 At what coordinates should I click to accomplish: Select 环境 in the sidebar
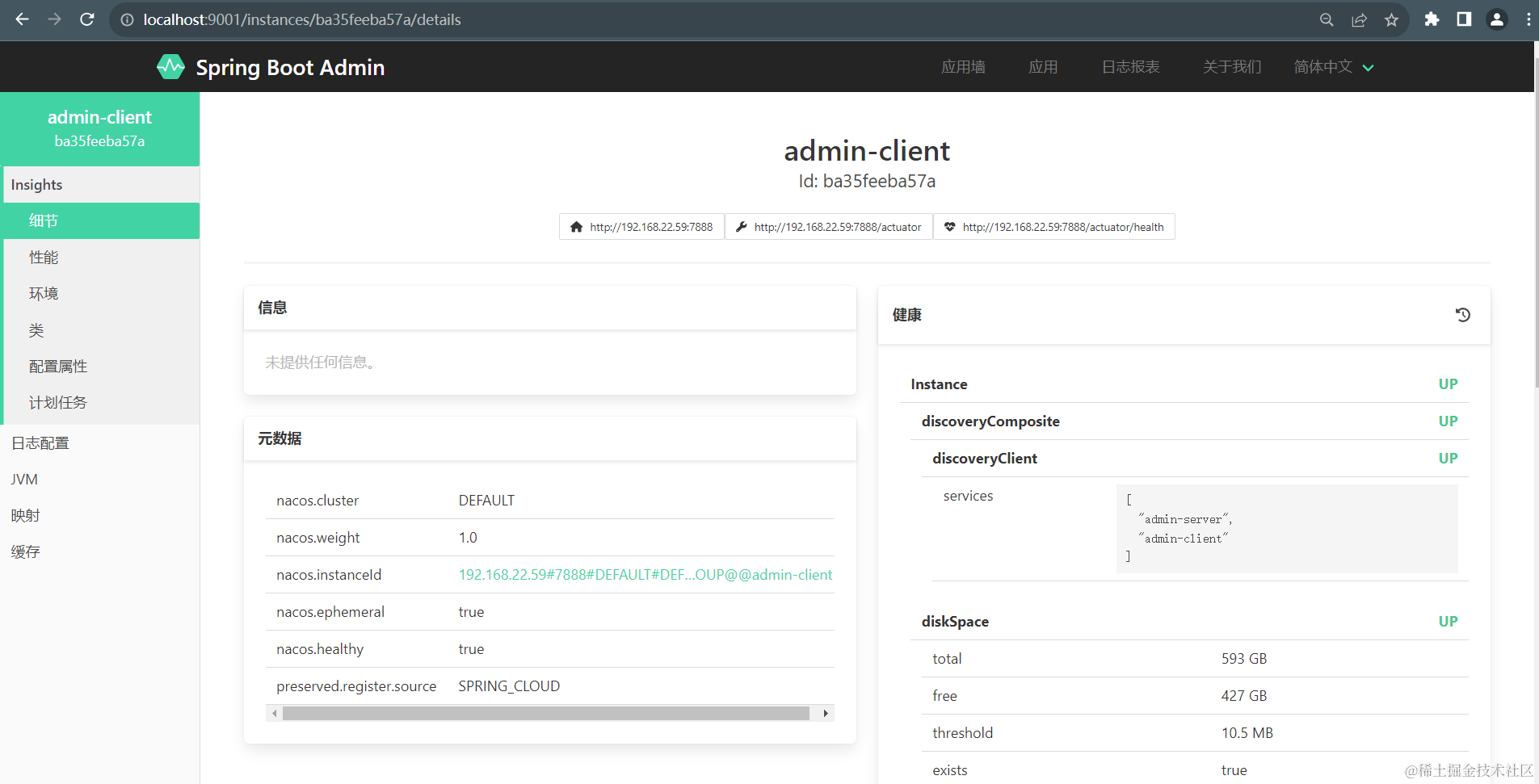(x=101, y=294)
